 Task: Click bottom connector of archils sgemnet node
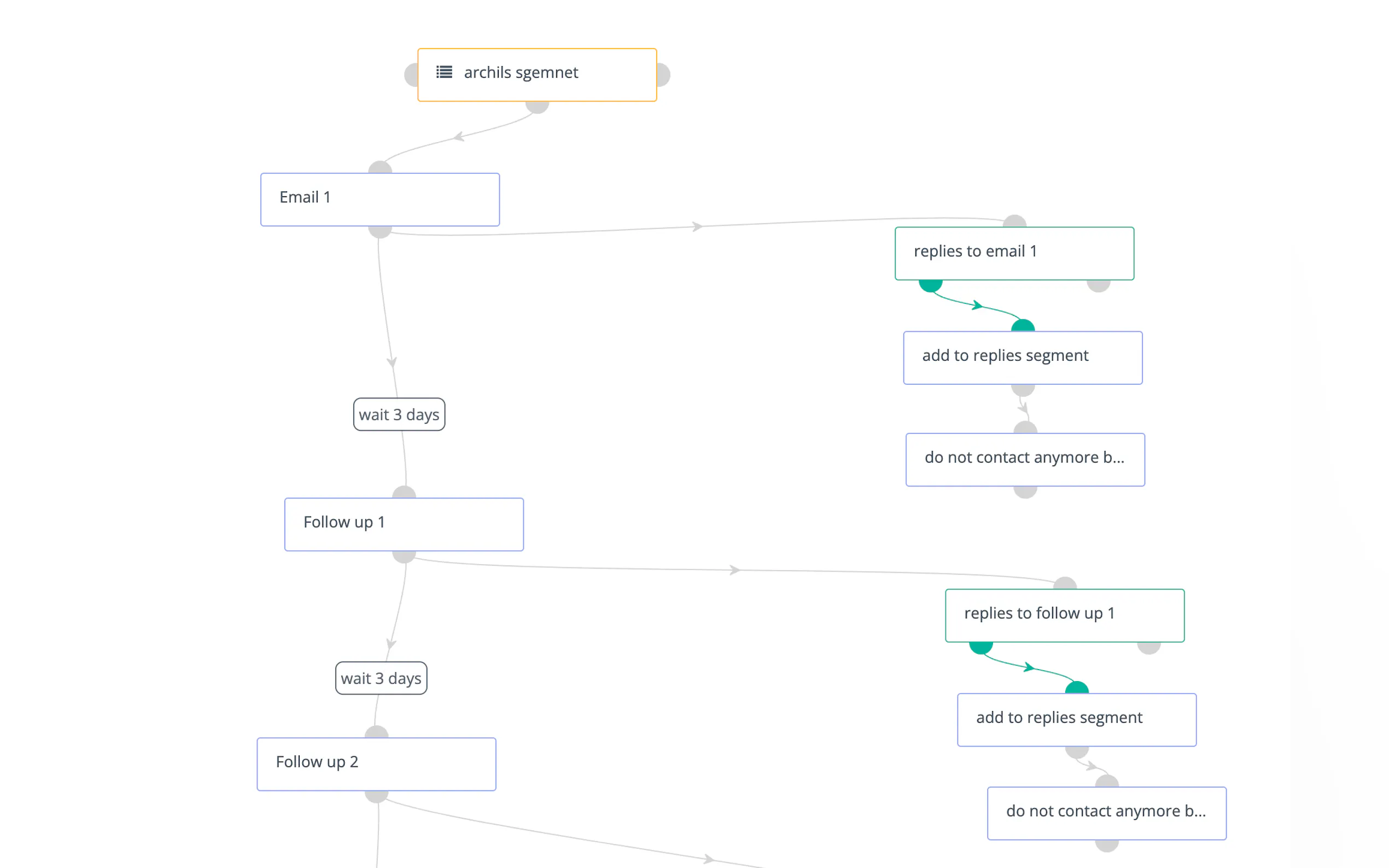click(x=537, y=107)
